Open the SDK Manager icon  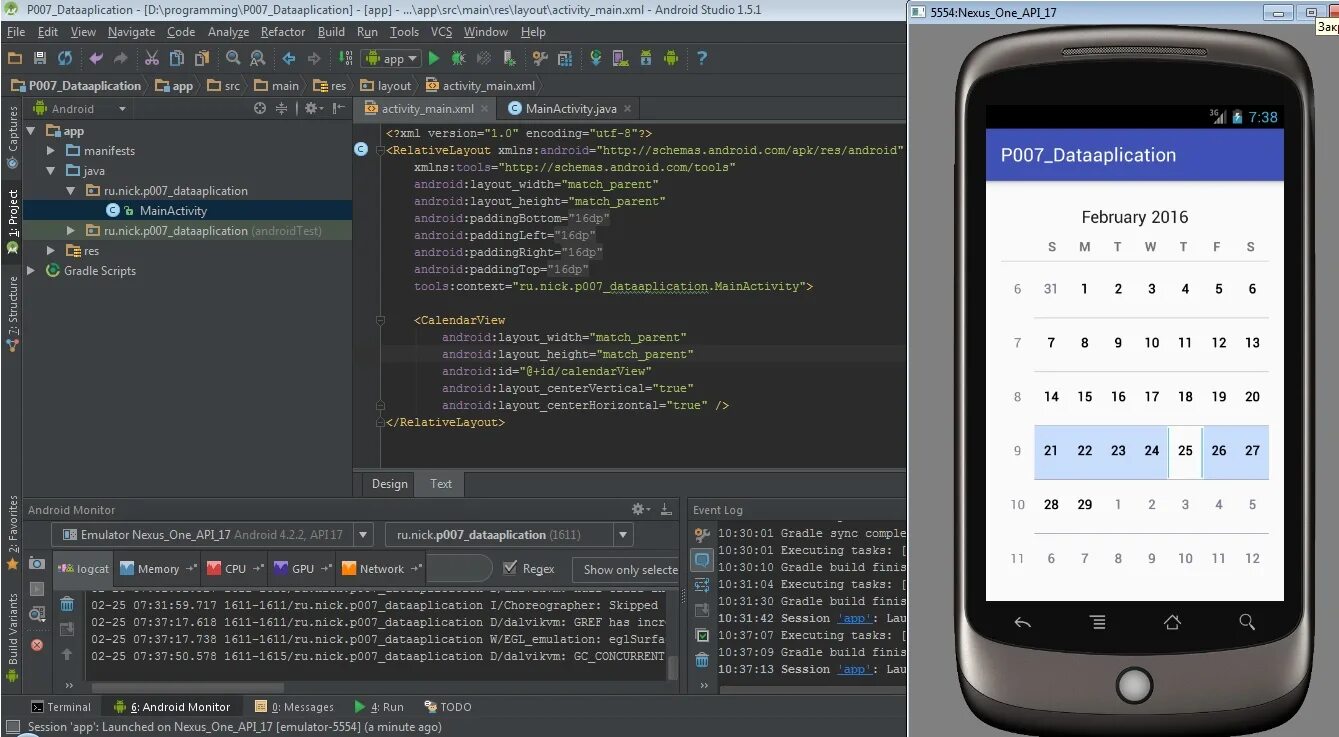[645, 59]
